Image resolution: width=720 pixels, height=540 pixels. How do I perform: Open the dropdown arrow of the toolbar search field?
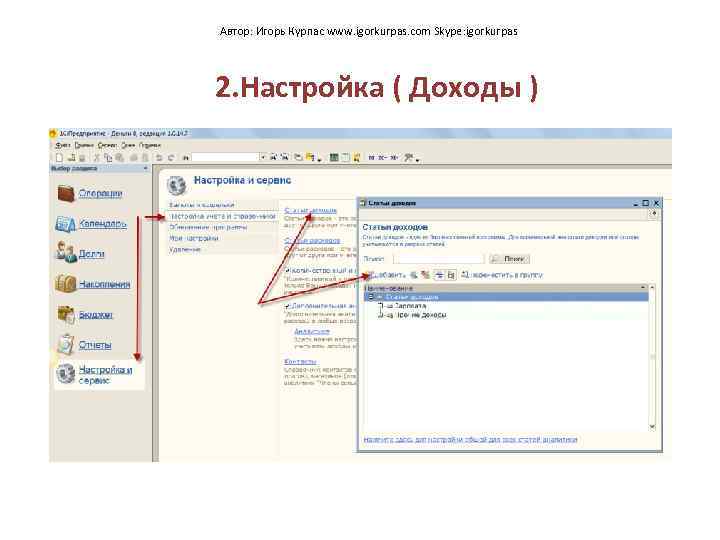[263, 158]
